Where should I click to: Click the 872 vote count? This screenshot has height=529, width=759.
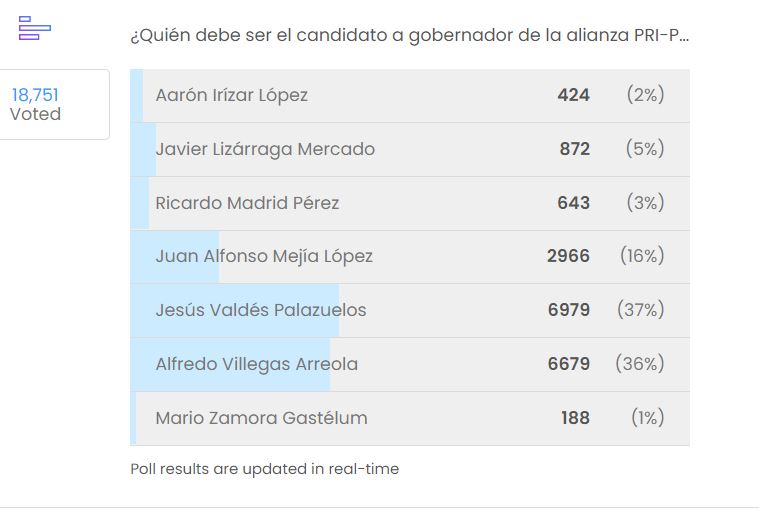pos(575,149)
